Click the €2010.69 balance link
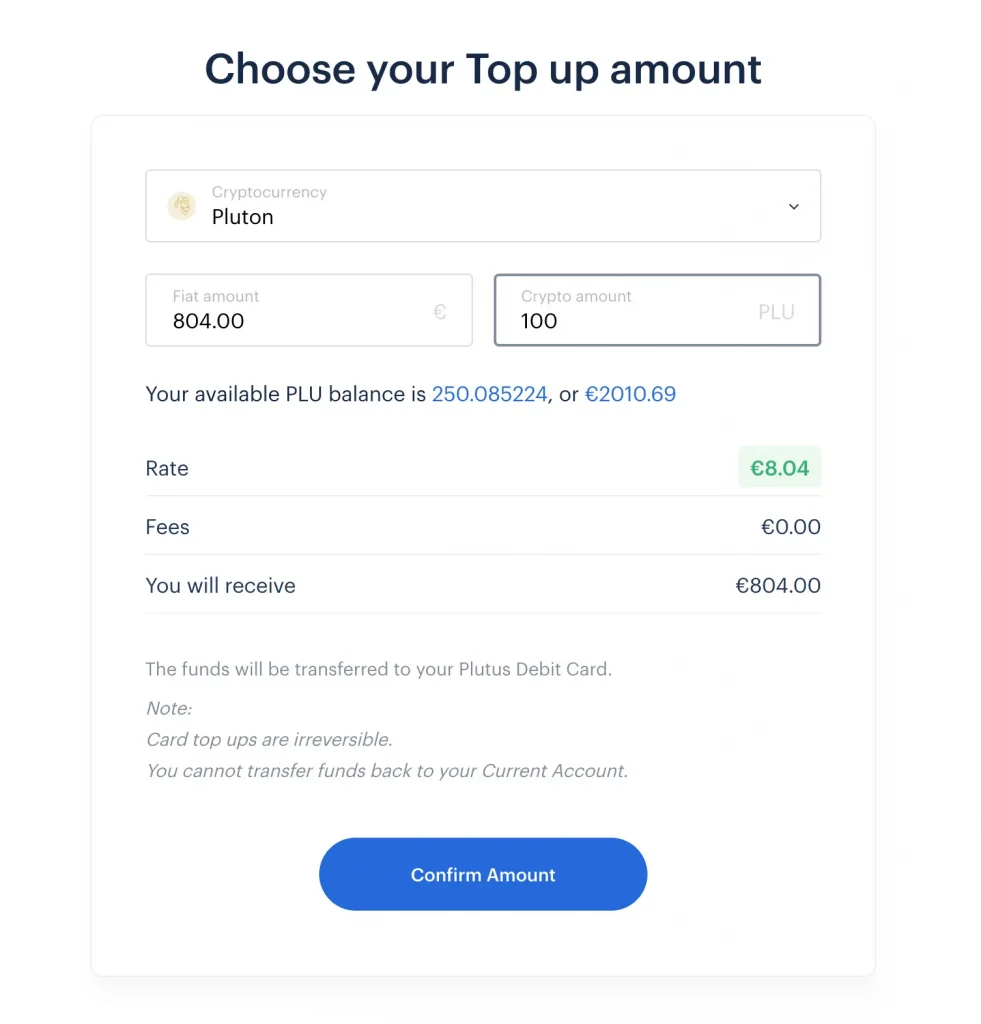This screenshot has height=1024, width=981. tap(630, 394)
